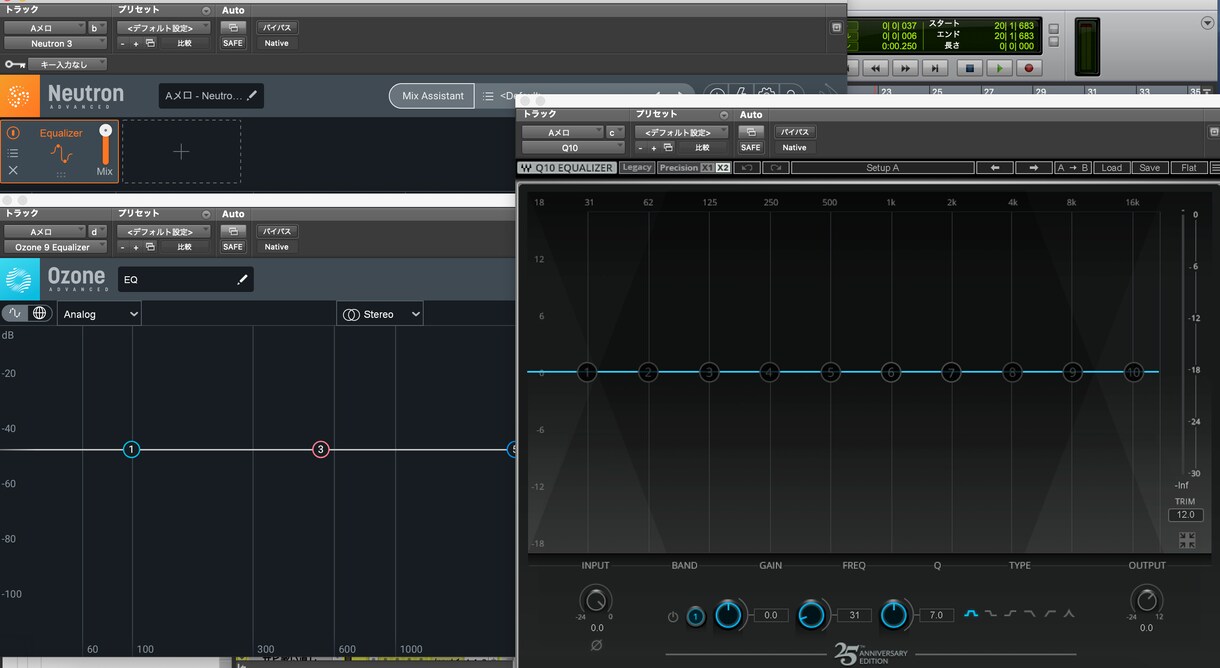The width and height of the screenshot is (1220, 668).
Task: Click Native in the Neutron window header
Action: click(x=276, y=43)
